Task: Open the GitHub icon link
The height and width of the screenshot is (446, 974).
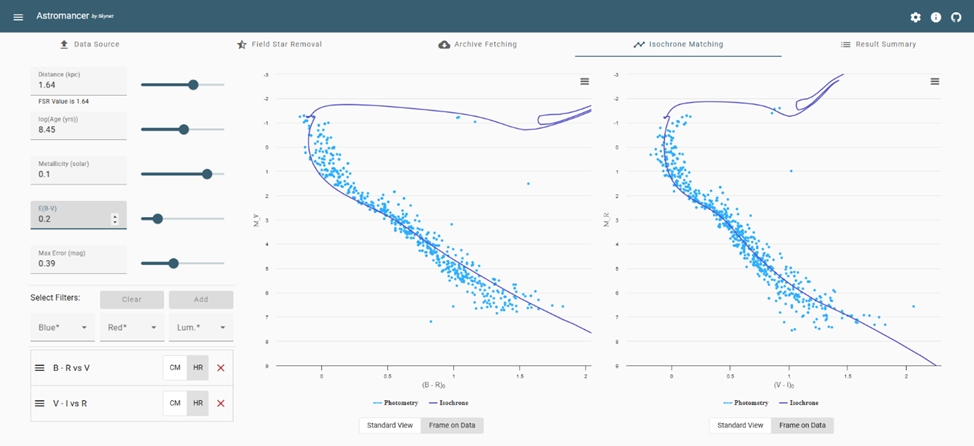Action: click(956, 17)
